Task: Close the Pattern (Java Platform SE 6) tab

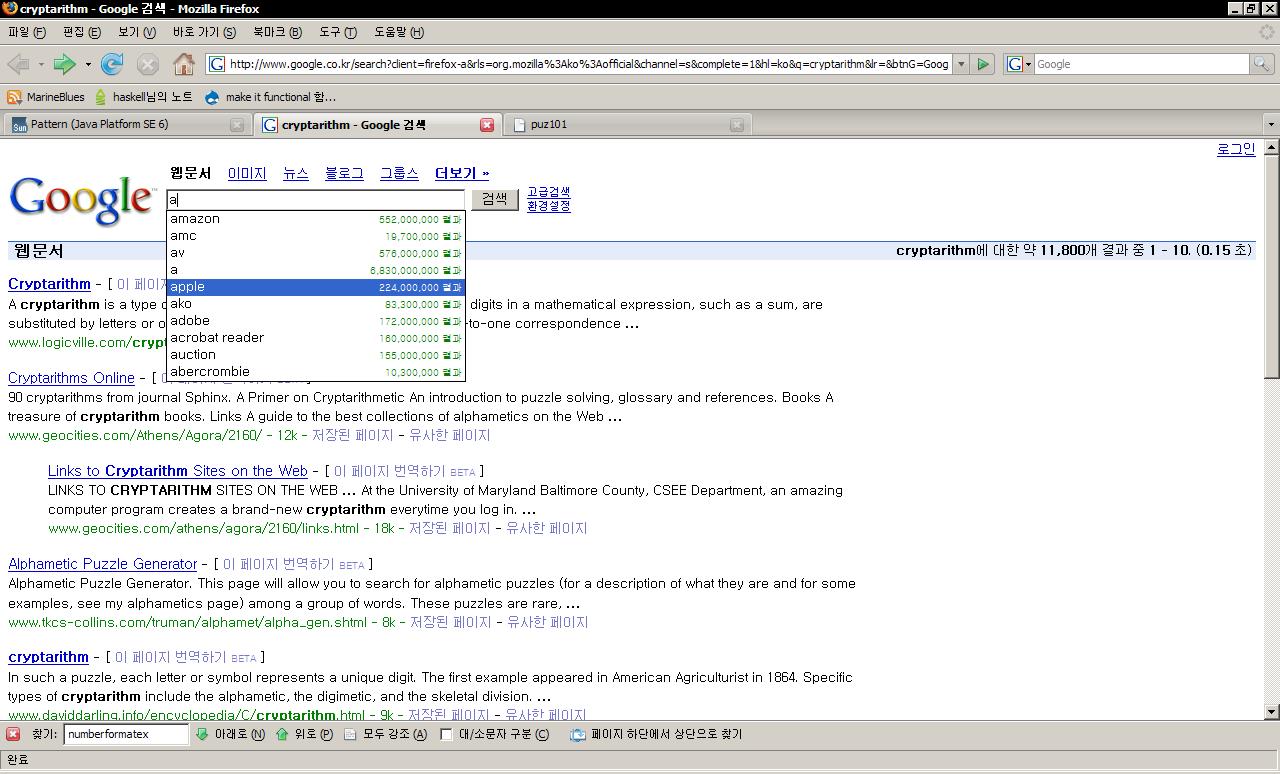Action: pyautogui.click(x=237, y=125)
